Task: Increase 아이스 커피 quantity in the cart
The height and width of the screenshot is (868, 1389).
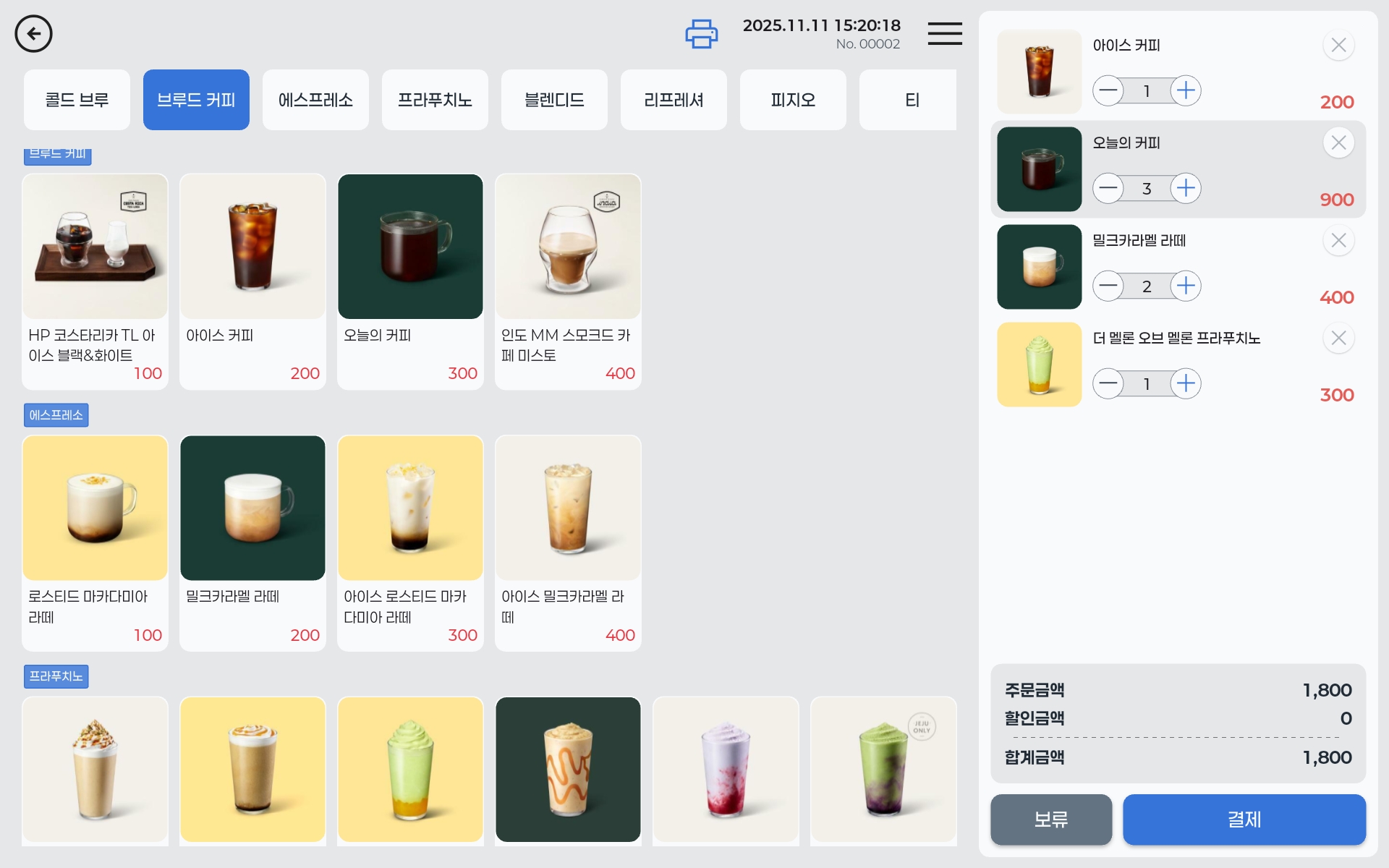Action: [1185, 91]
